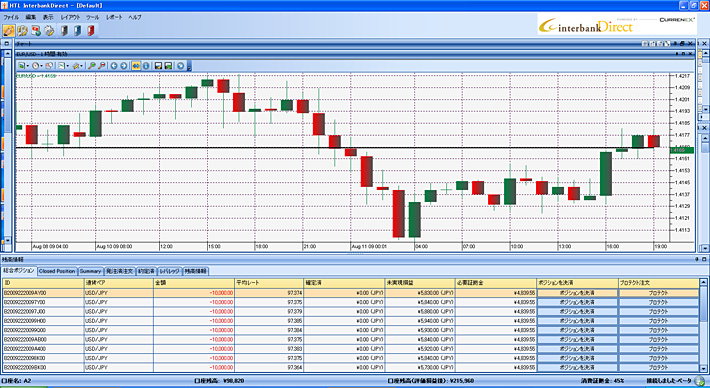Zoom in with the green magnifier icon
Viewport: 710px width, 388px height.
(91, 66)
